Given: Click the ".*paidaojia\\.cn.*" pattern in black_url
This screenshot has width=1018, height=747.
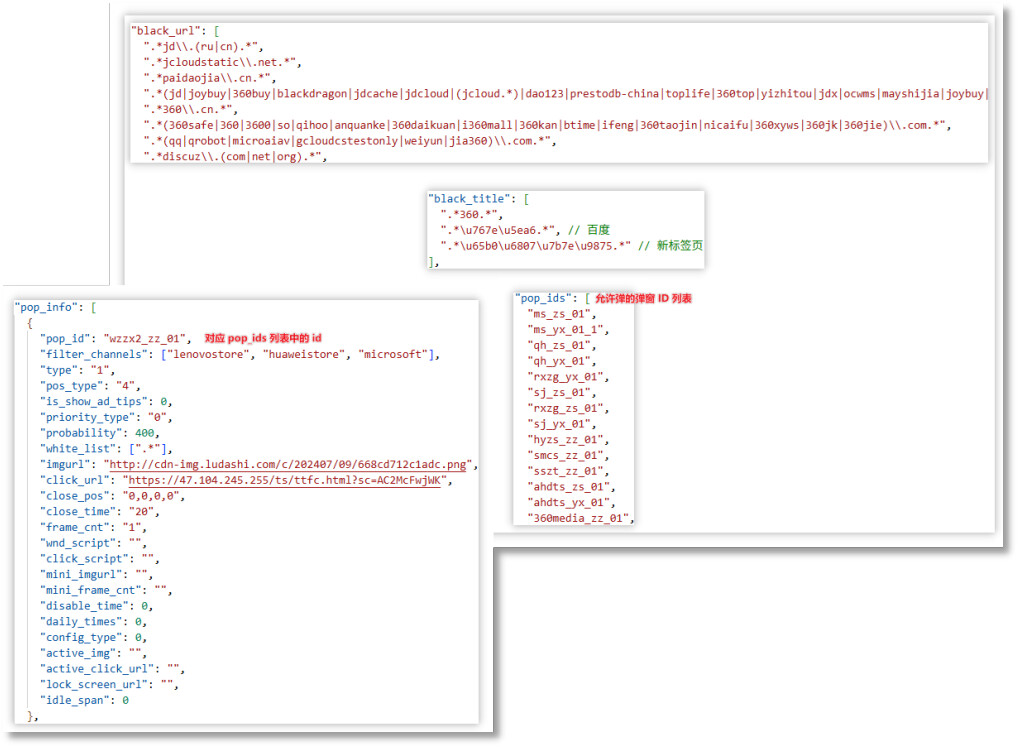Looking at the screenshot, I should pos(209,78).
